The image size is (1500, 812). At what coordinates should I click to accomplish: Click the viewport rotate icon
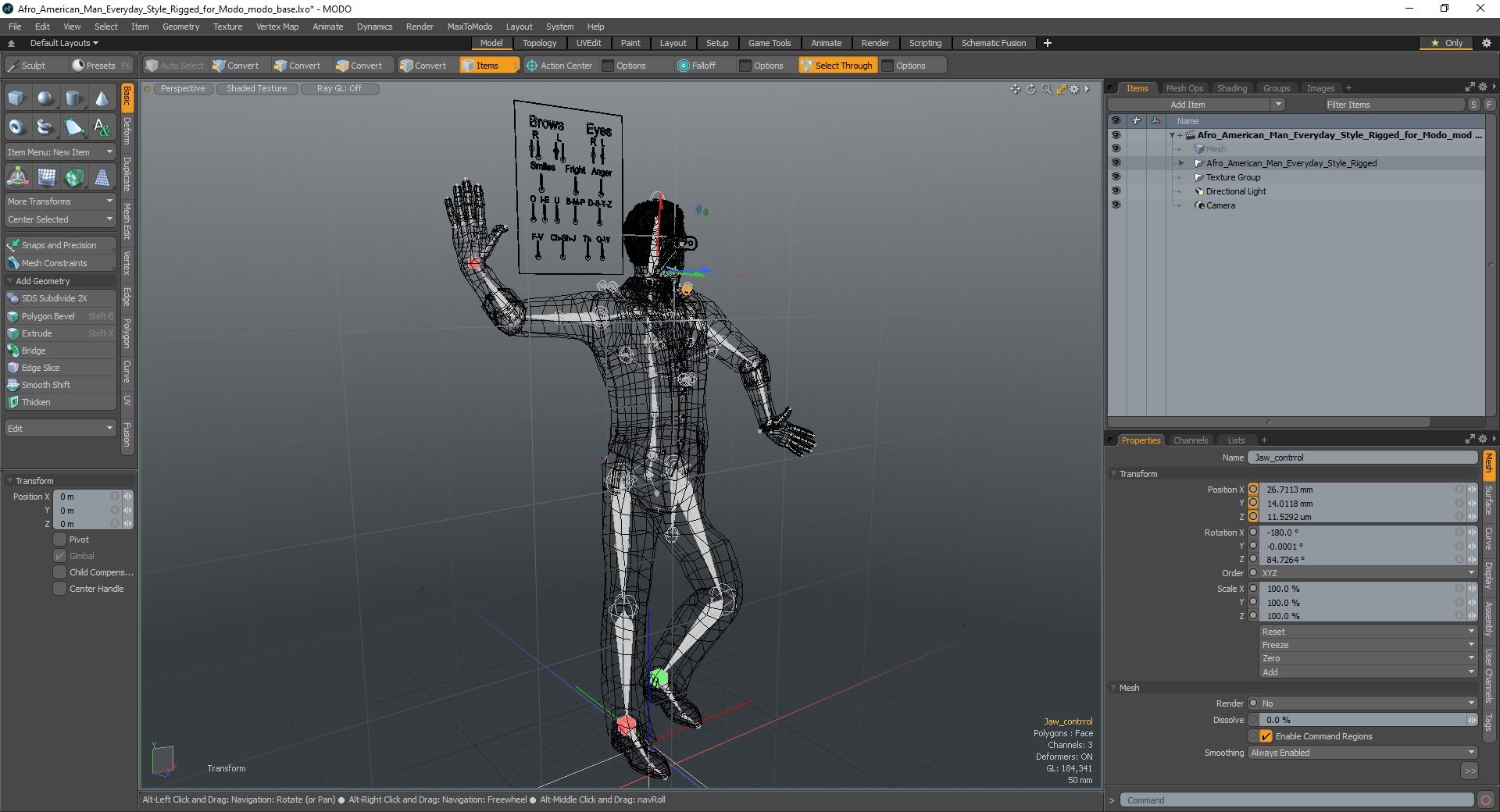pyautogui.click(x=1030, y=89)
